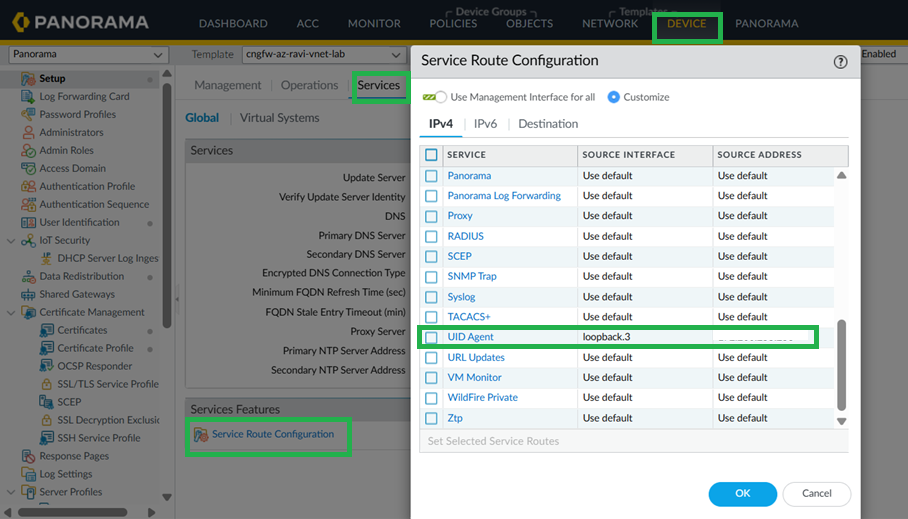This screenshot has width=908, height=519.
Task: Click the Administrators icon in sidebar
Action: (28, 133)
